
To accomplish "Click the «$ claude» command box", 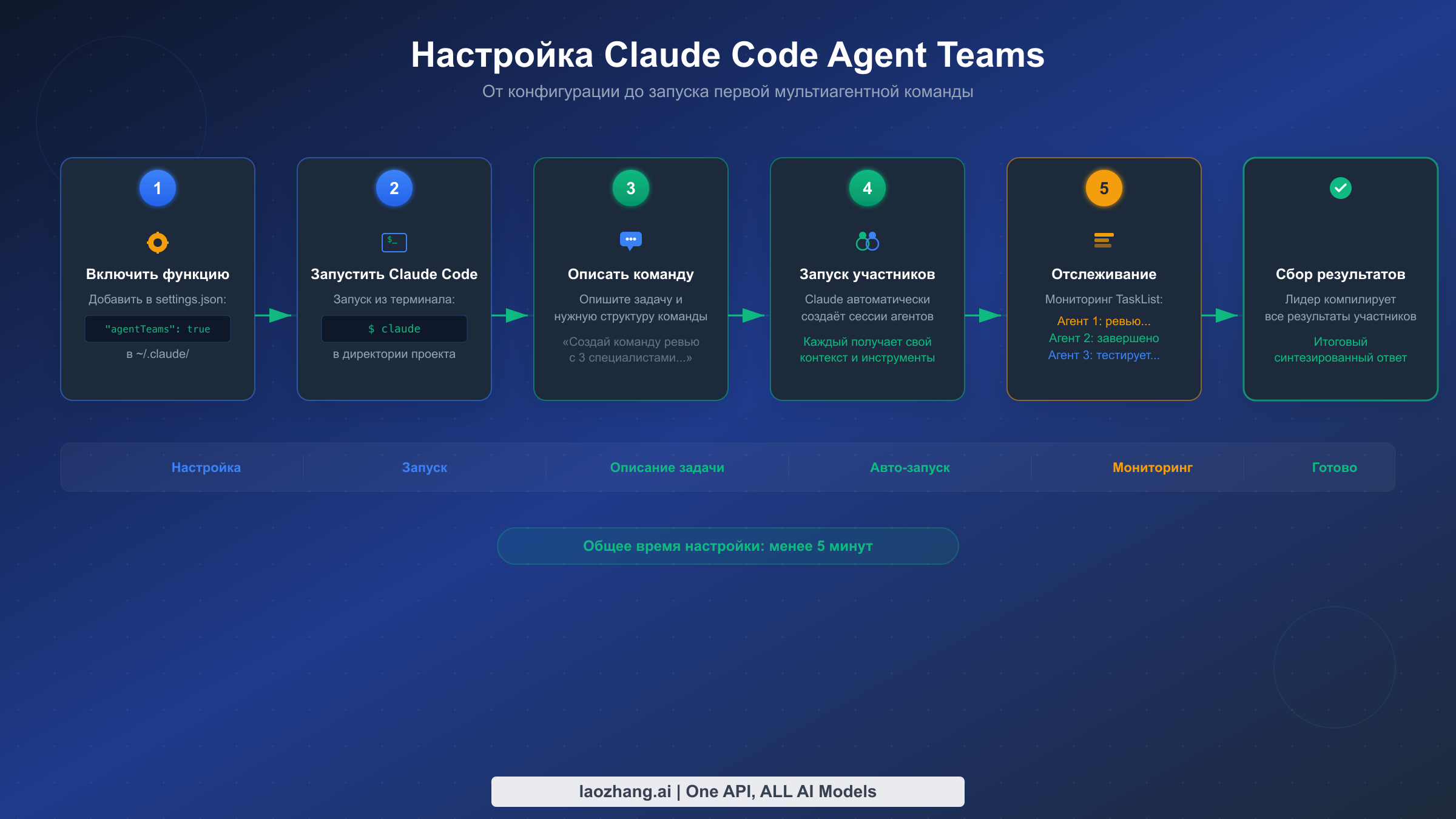I will [x=394, y=328].
